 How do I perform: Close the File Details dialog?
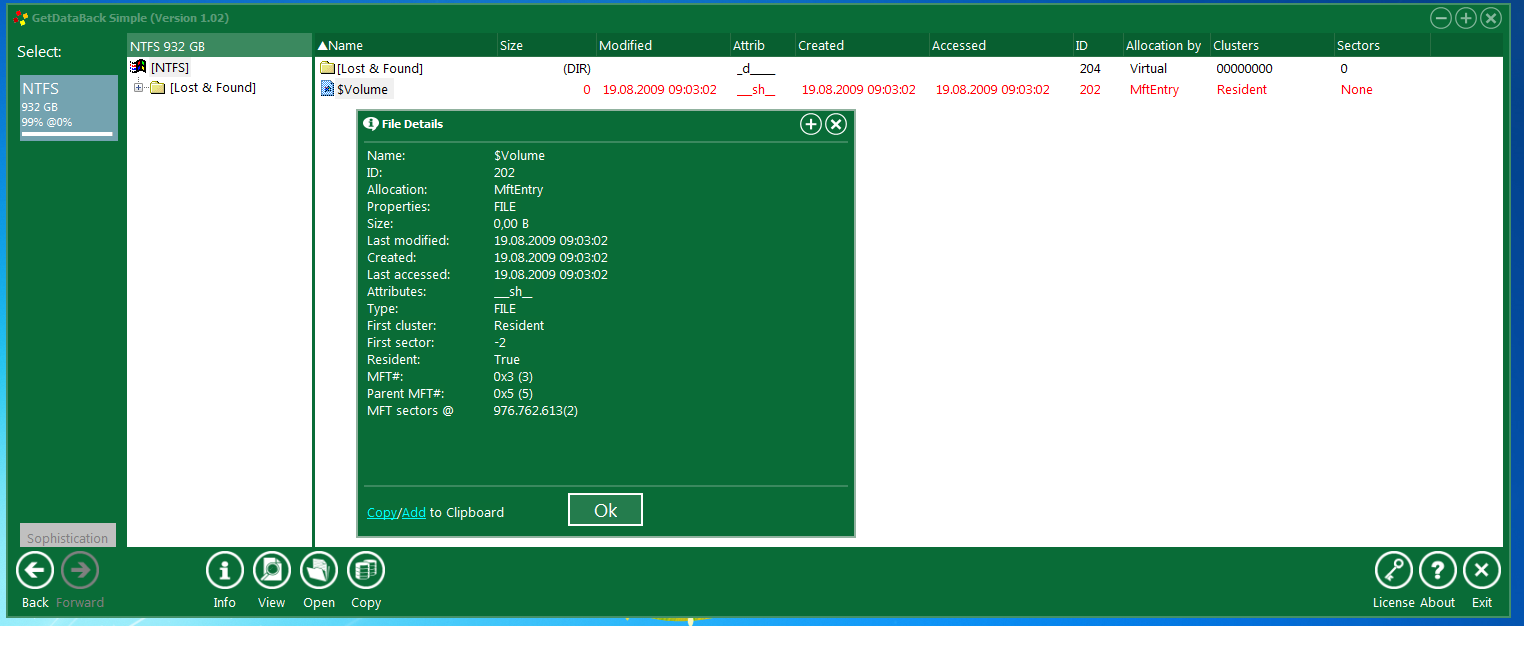836,124
